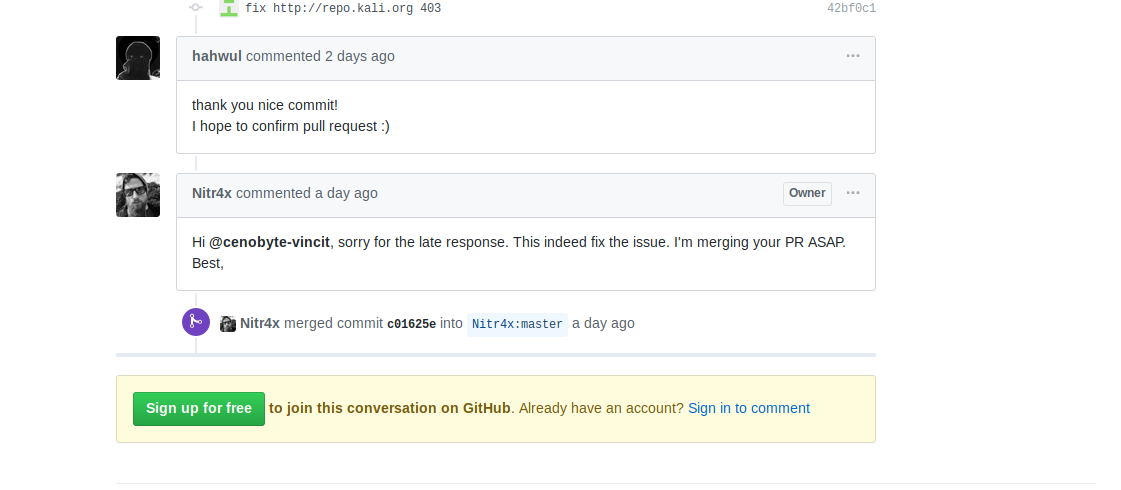This screenshot has height=490, width=1121.
Task: Click the "2 days ago" timestamp
Action: 360,56
